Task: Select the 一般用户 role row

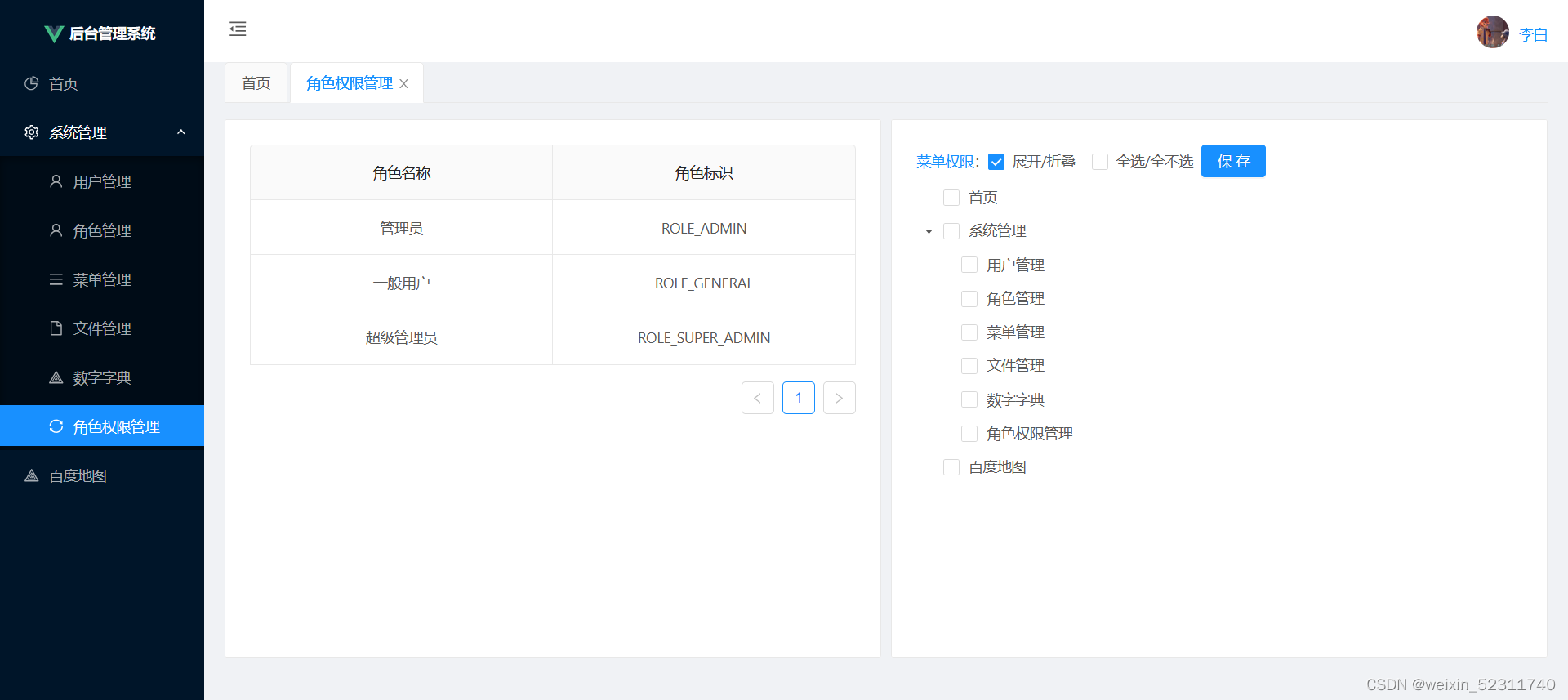Action: pos(553,283)
